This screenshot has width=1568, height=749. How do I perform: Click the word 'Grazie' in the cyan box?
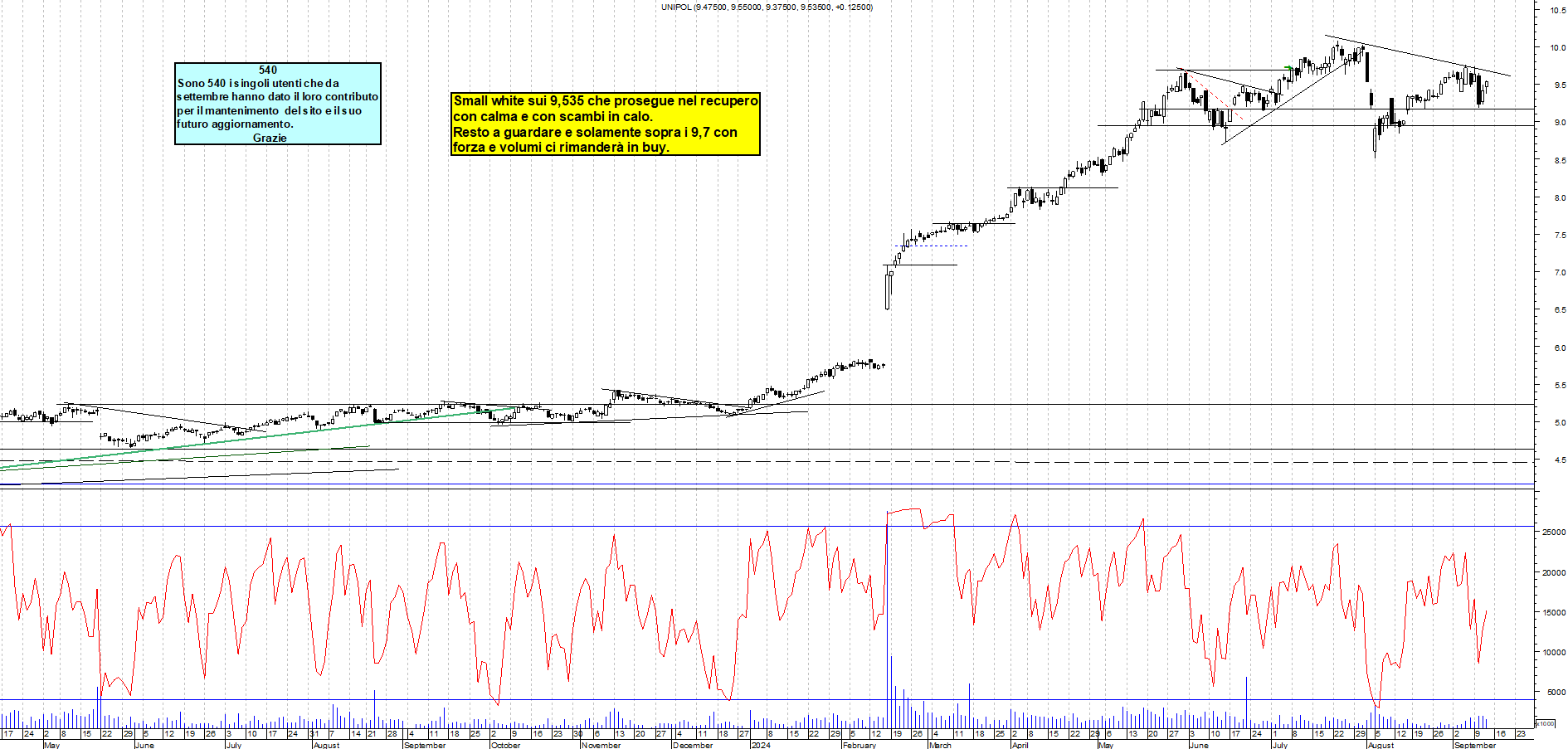pos(270,138)
